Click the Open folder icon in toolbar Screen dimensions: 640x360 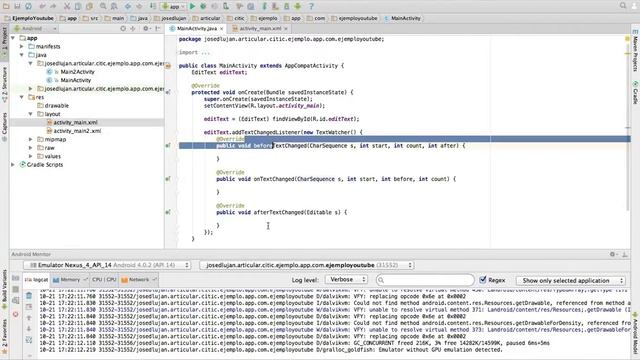click(x=6, y=6)
